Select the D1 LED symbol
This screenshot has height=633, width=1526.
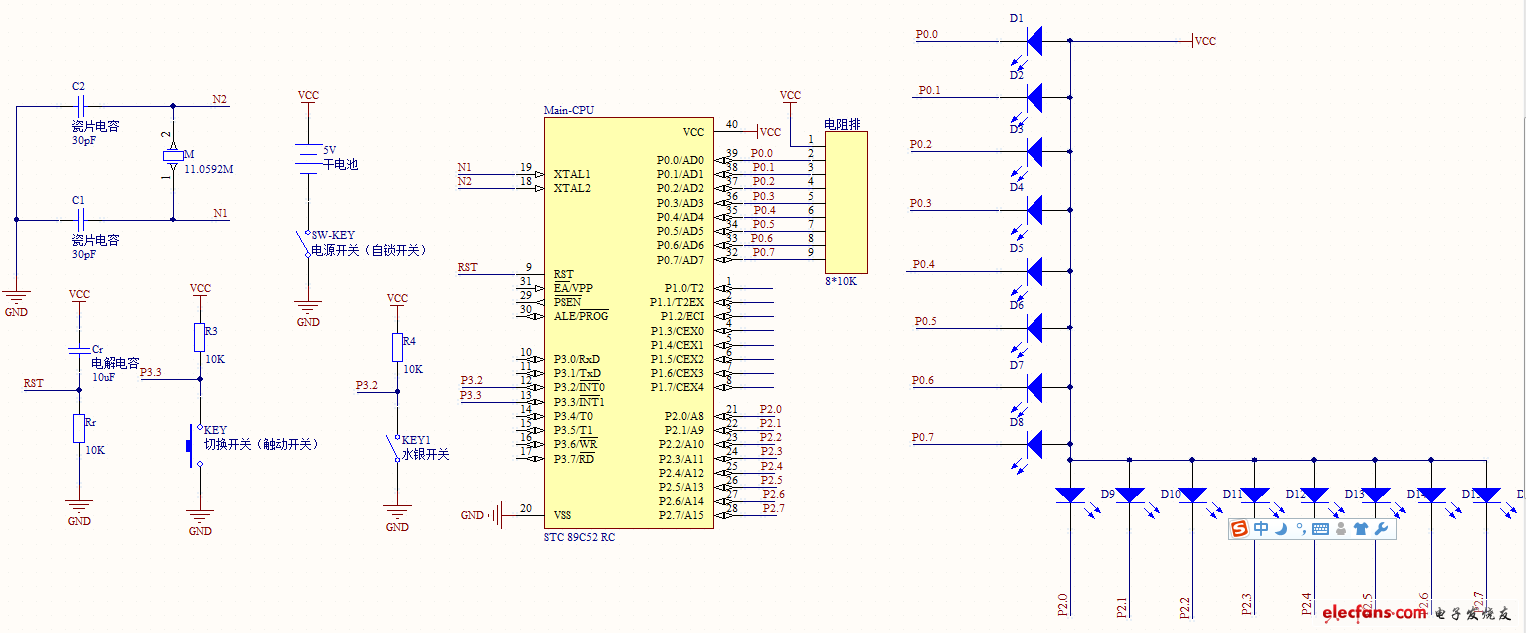click(1035, 41)
